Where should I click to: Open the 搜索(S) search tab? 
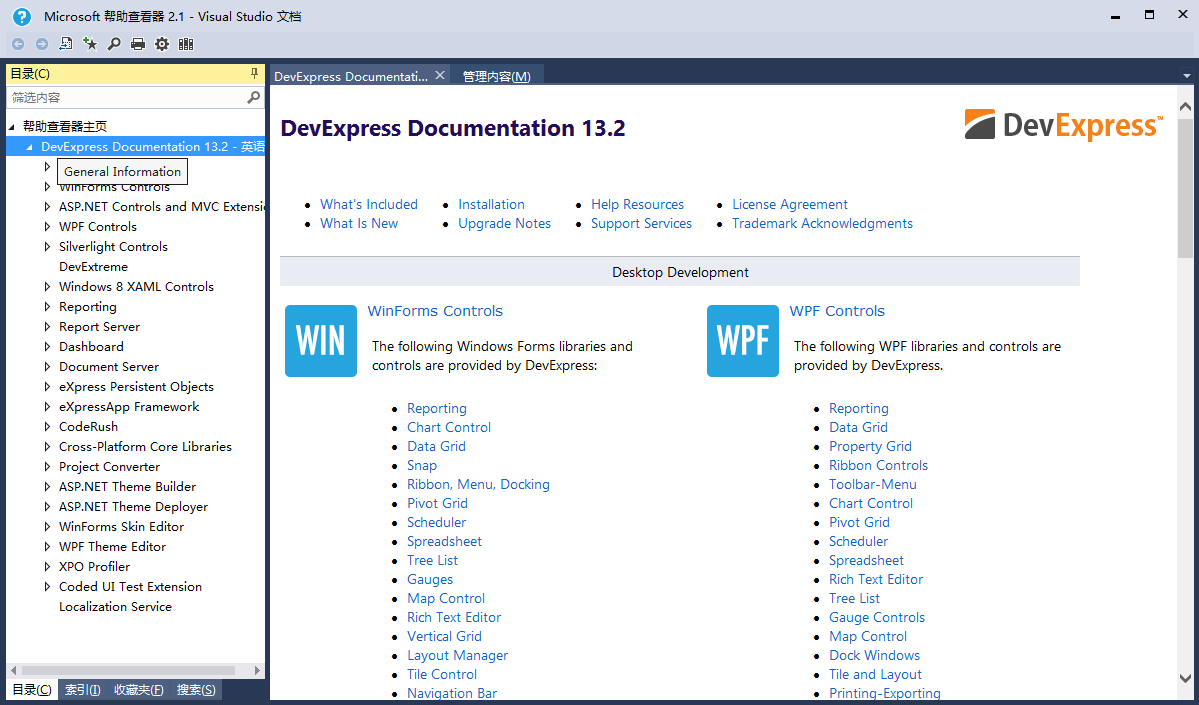(x=196, y=690)
